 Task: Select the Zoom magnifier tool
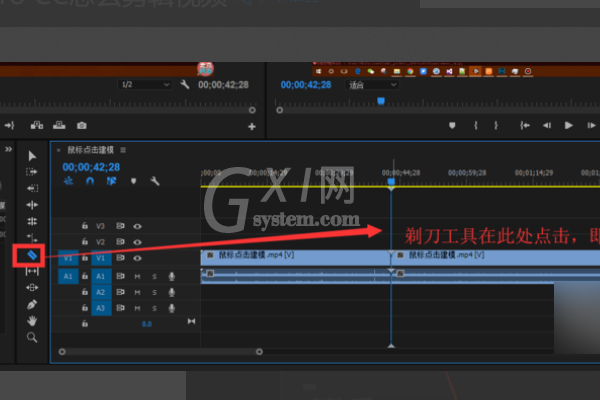[32, 337]
